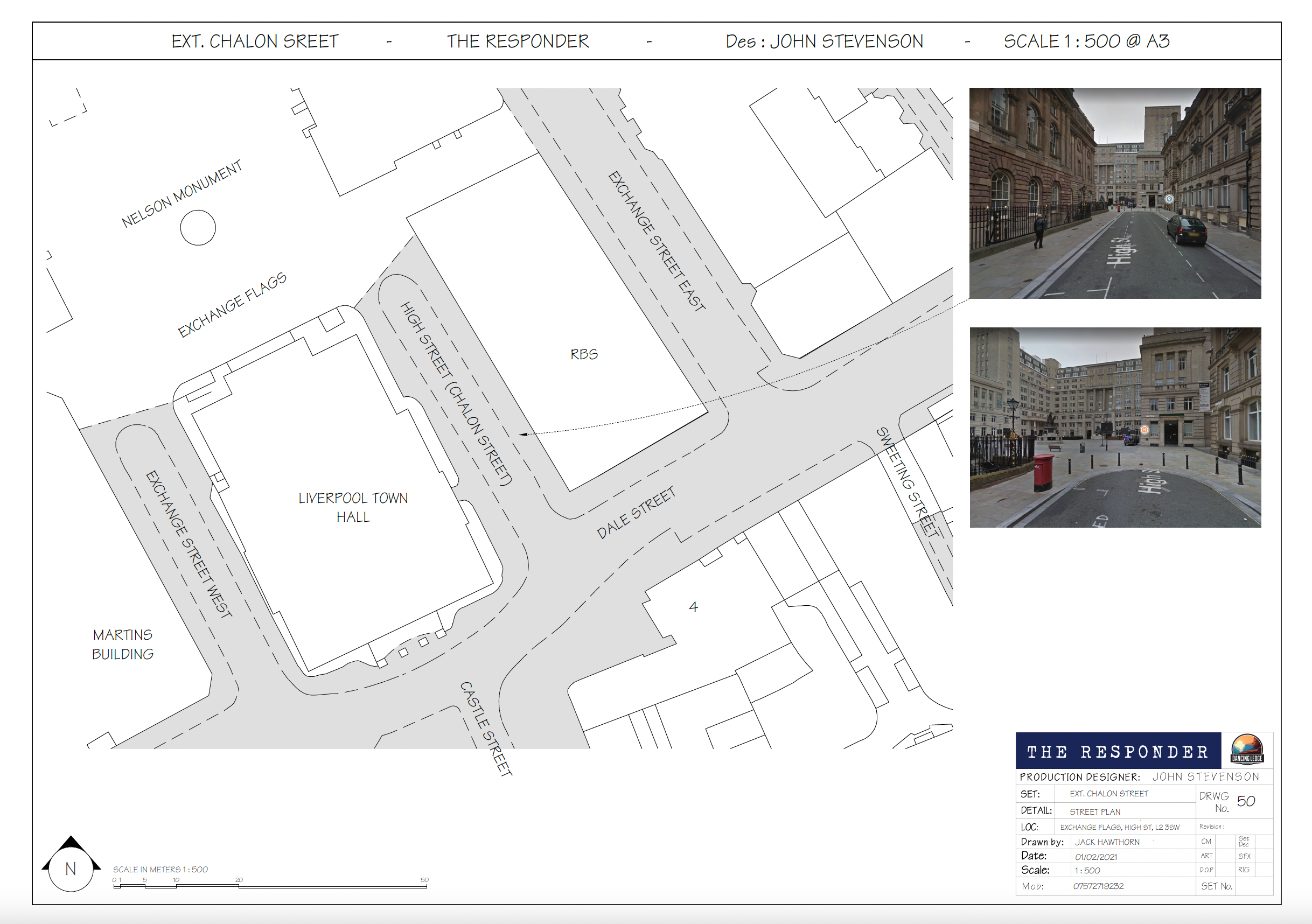Click the 'D.O.P' distribution cell
1312x924 pixels.
1206,870
